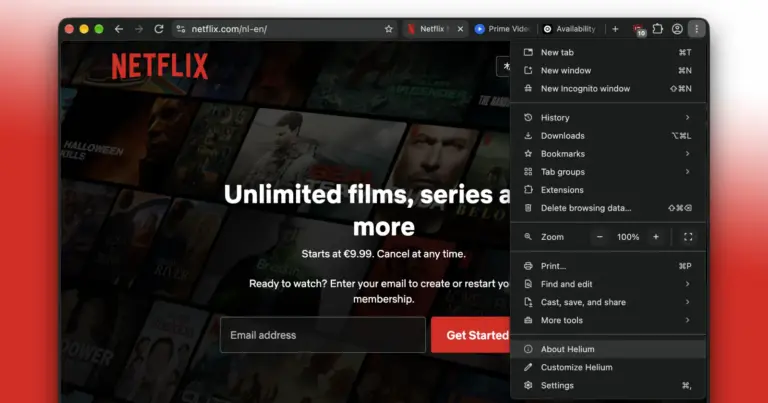Go back with the browser back arrow
768x403 pixels.
(119, 29)
